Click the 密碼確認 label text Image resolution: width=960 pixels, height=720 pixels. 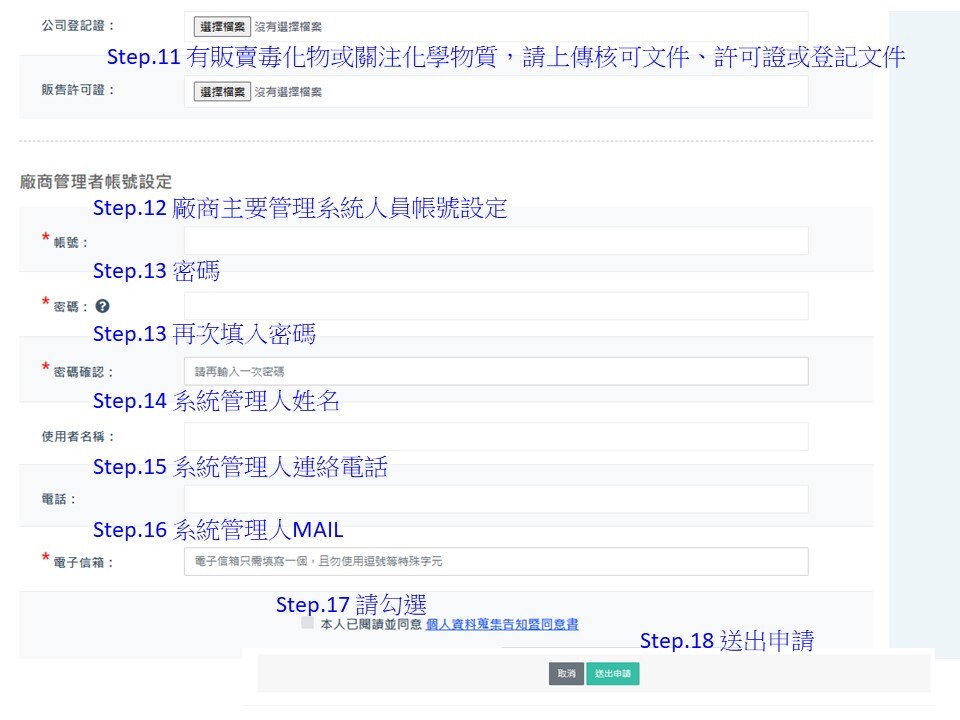[84, 372]
